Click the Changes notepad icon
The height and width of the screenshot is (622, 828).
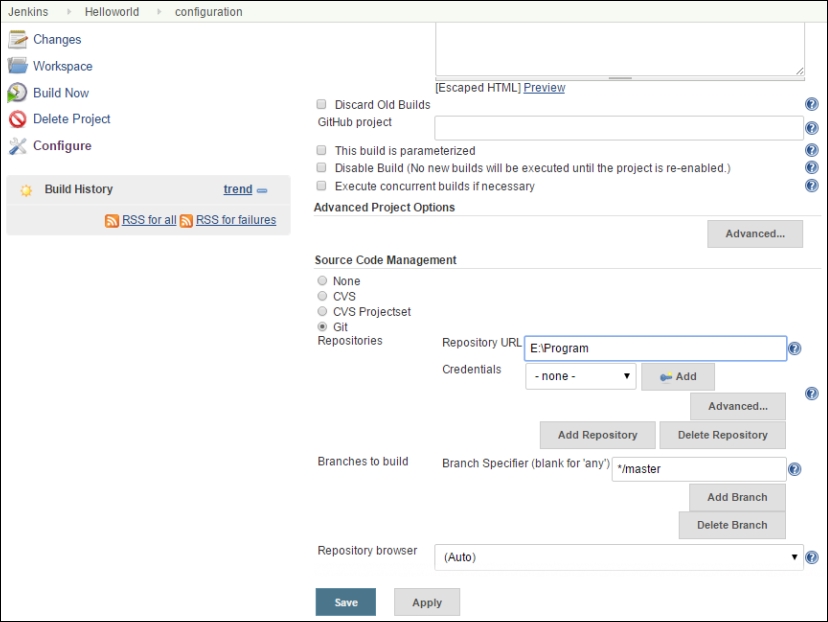click(x=17, y=39)
